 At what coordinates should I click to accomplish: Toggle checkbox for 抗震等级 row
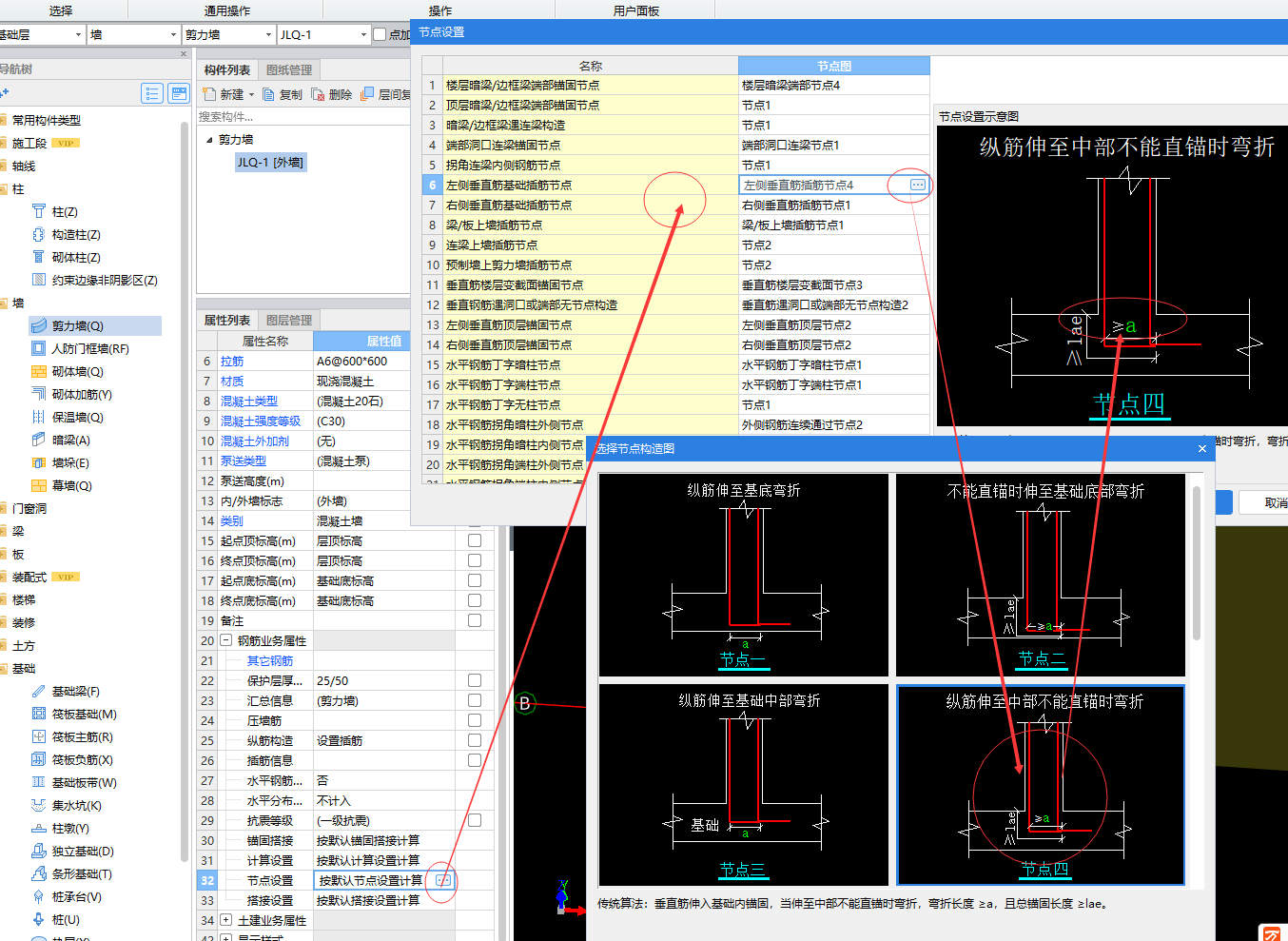point(475,820)
